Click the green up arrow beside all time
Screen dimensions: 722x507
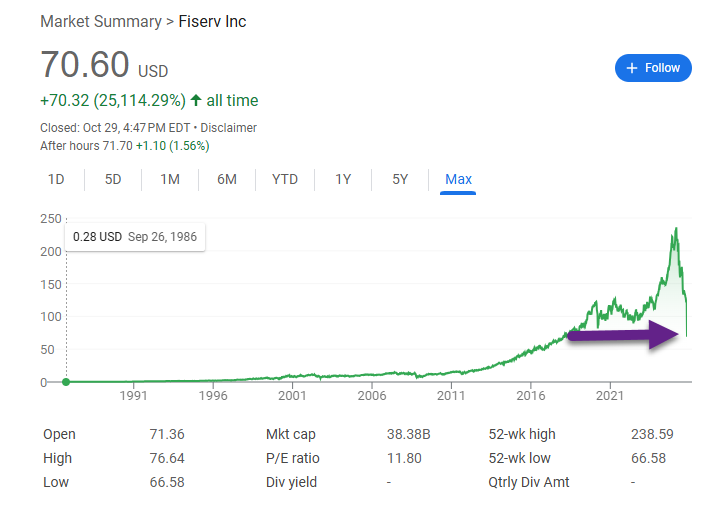(x=194, y=100)
